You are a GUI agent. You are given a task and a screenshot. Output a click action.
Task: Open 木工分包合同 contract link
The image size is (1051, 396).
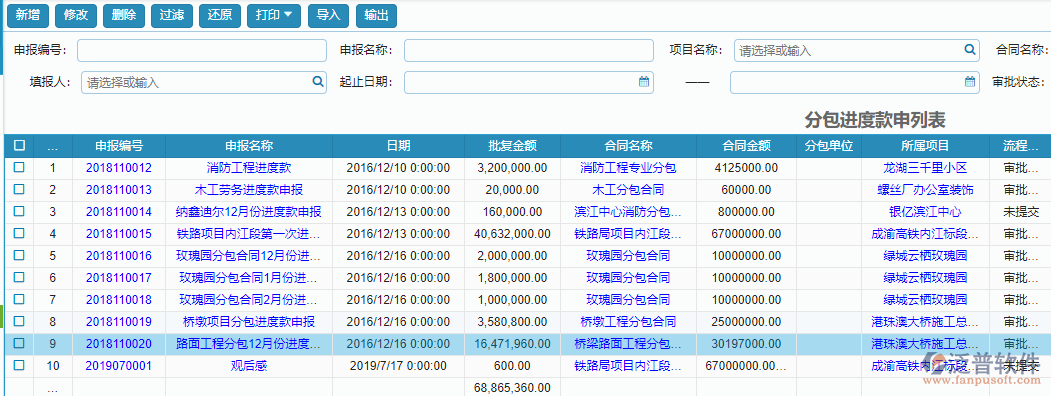[x=629, y=190]
